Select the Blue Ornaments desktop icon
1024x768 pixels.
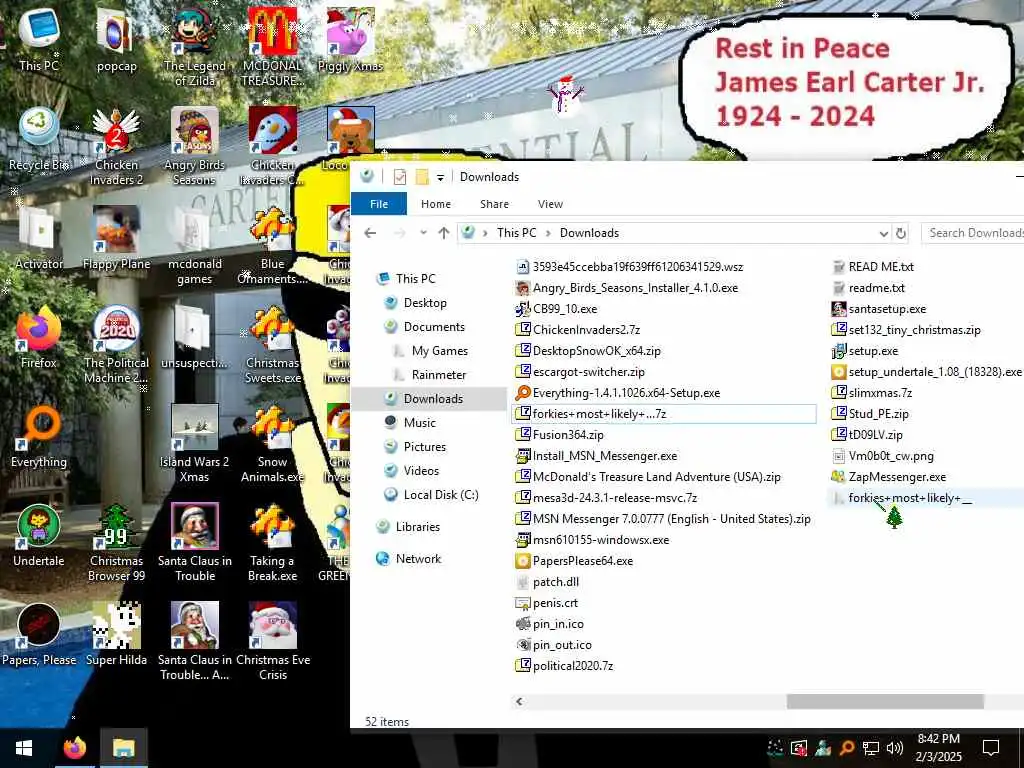click(x=273, y=246)
